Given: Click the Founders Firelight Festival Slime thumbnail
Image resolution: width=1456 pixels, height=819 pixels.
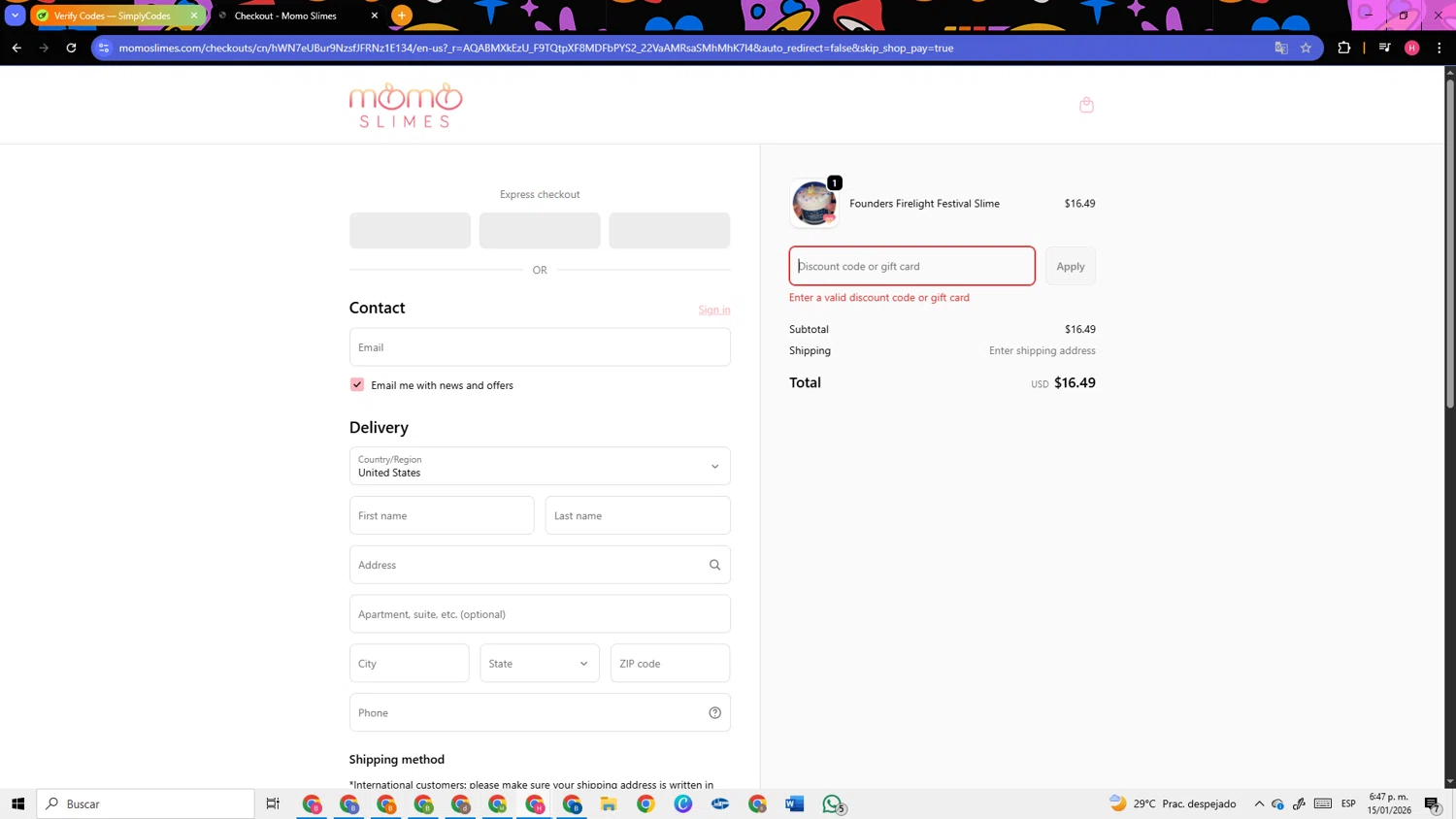Looking at the screenshot, I should point(814,203).
